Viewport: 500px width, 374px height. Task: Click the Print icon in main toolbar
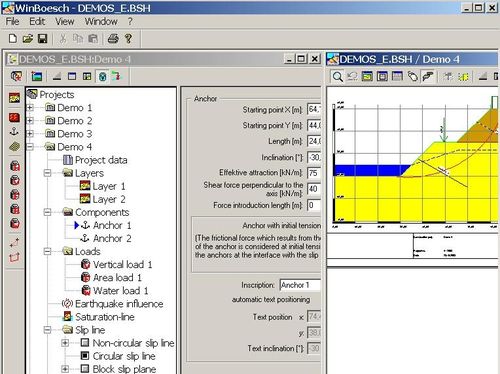click(x=113, y=39)
